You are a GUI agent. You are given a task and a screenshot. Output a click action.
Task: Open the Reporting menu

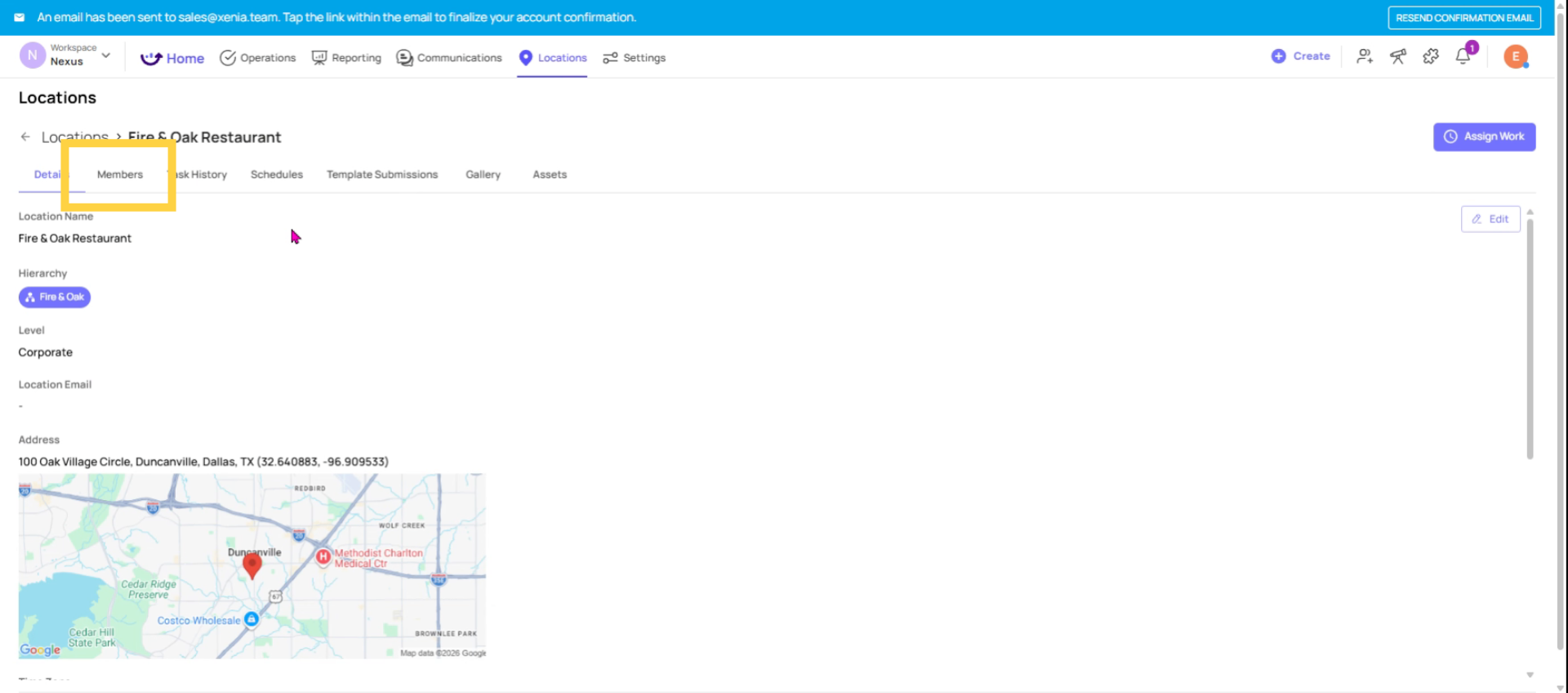click(346, 58)
